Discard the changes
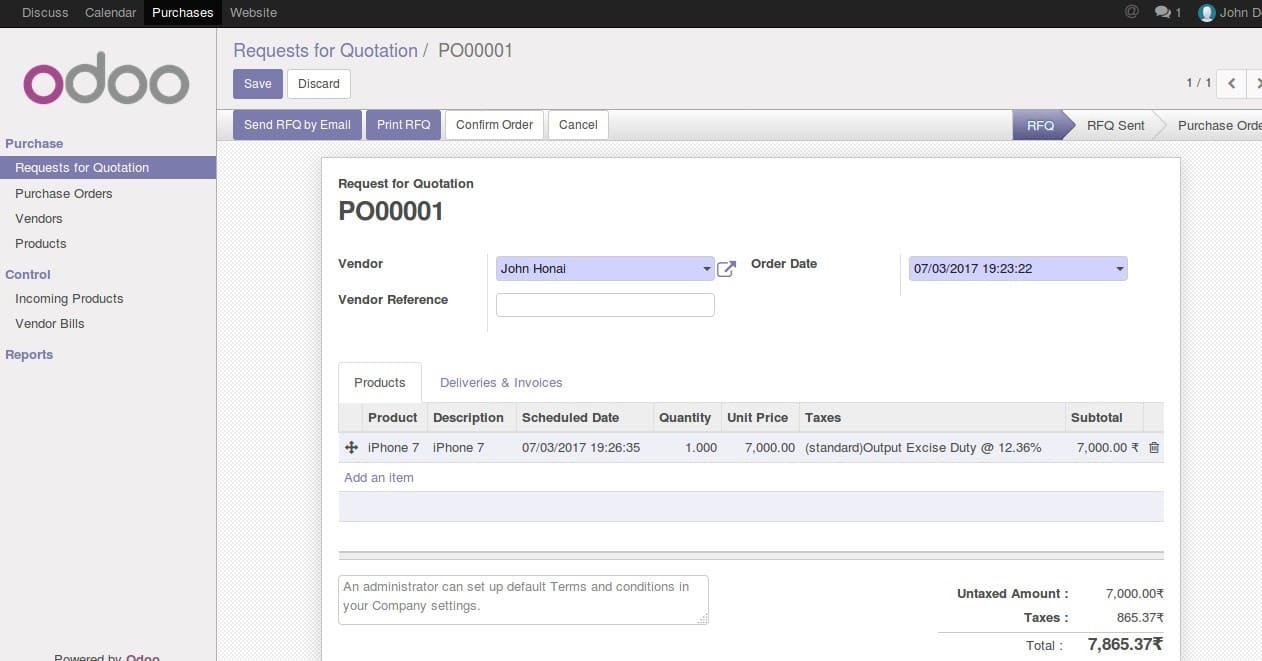 pyautogui.click(x=319, y=84)
